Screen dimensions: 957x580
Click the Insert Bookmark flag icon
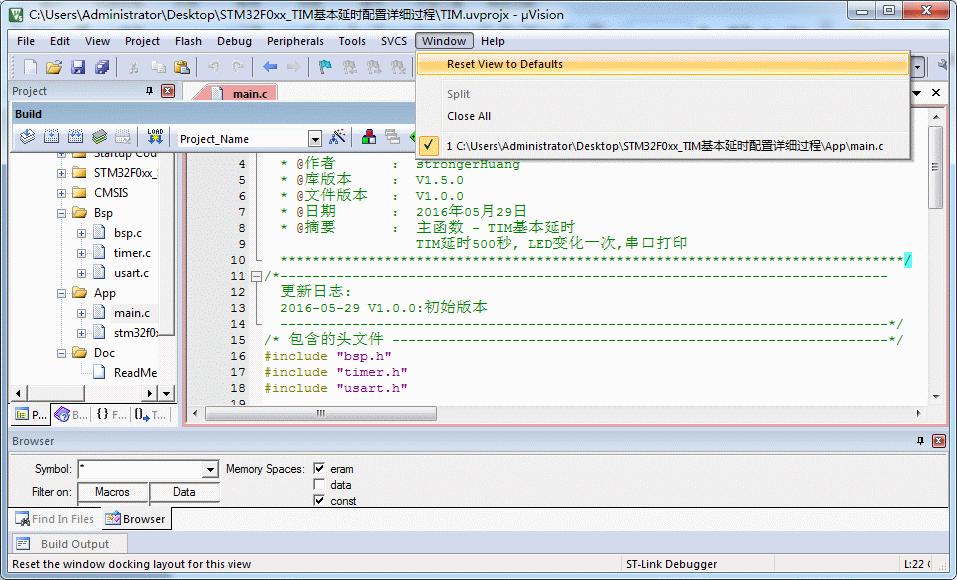(325, 67)
